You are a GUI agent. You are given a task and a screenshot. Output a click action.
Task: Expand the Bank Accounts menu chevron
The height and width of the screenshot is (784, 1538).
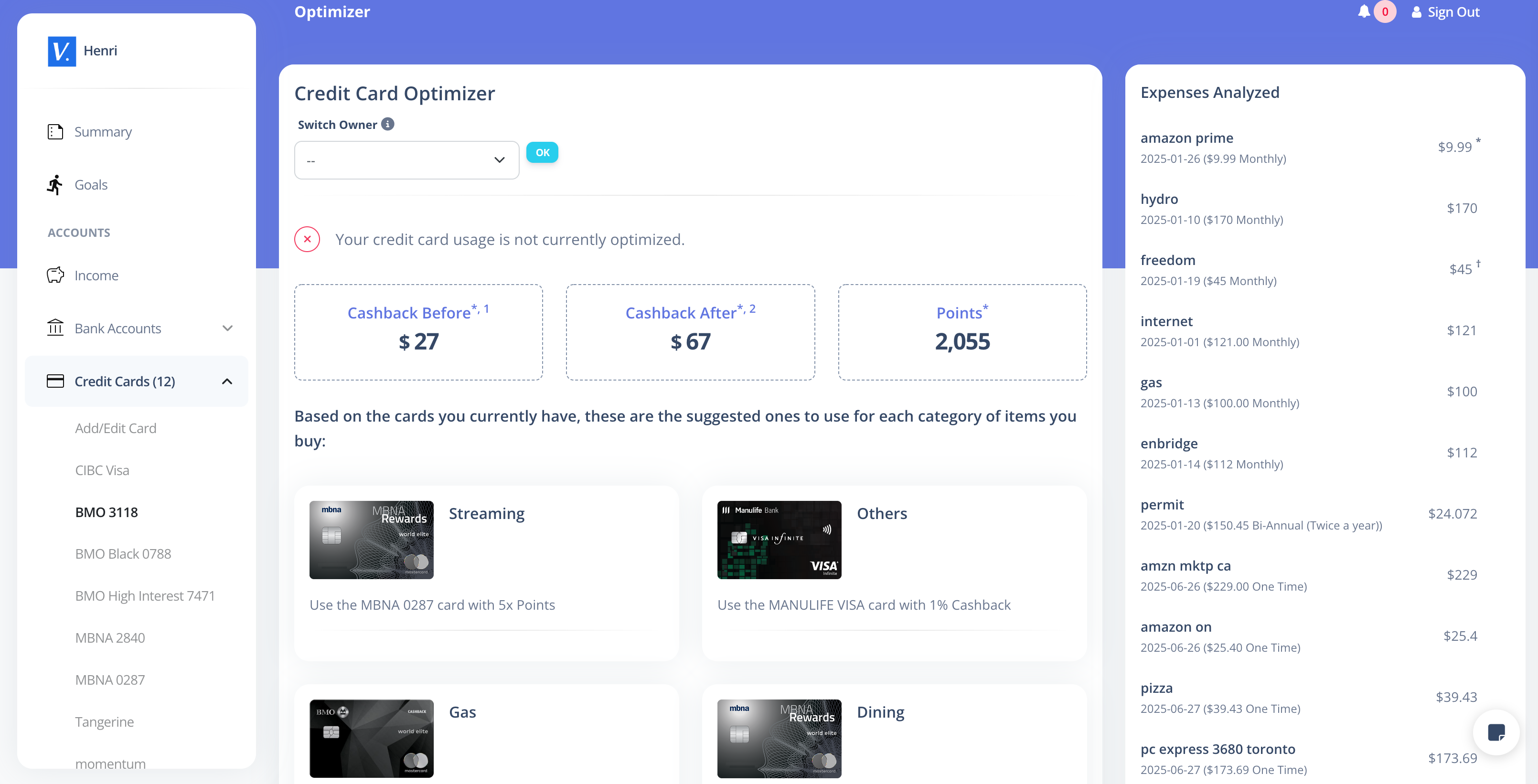tap(227, 328)
